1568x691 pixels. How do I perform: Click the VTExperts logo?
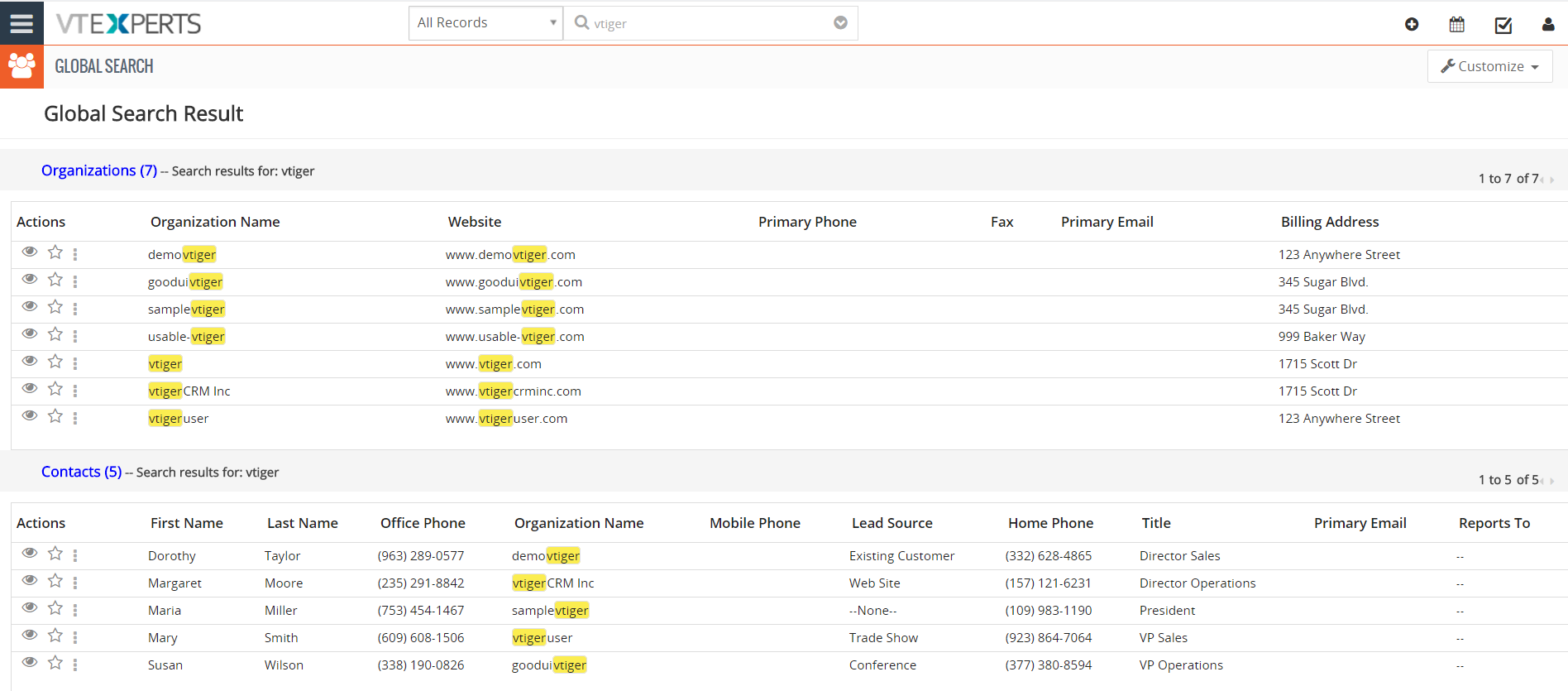[128, 23]
